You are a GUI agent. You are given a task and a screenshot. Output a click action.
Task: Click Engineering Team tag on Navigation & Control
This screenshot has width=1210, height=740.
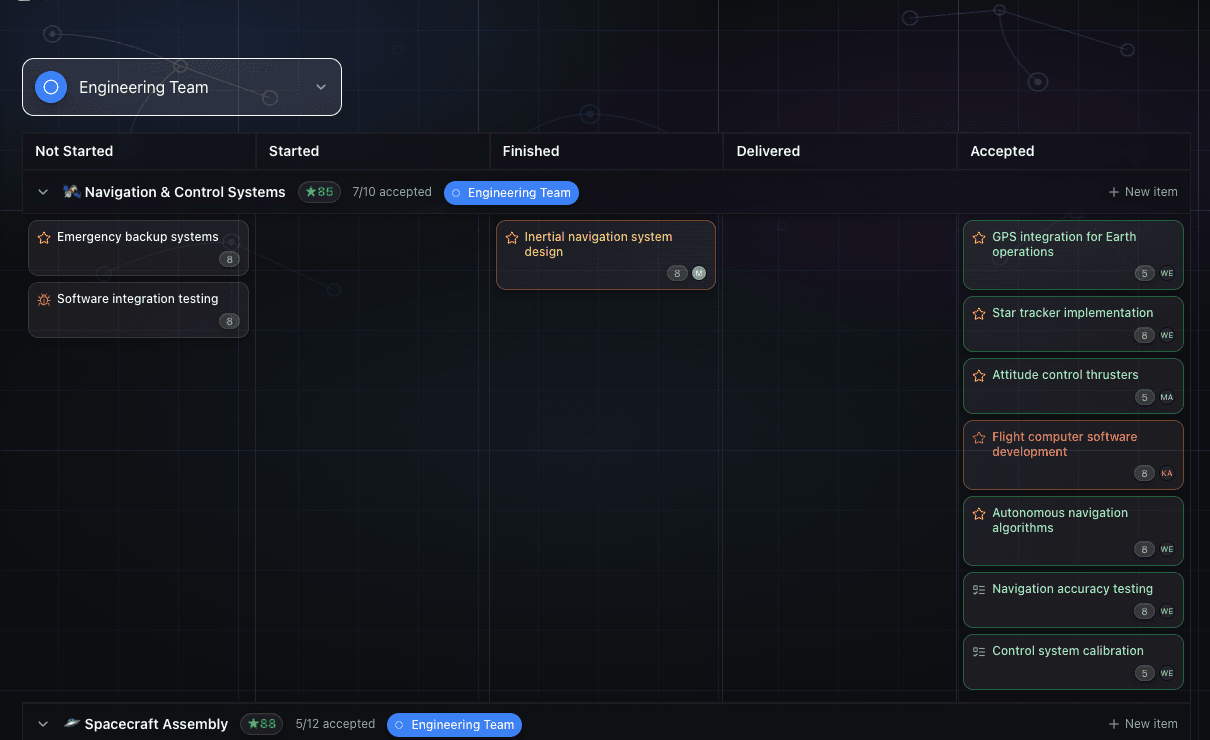click(x=511, y=193)
